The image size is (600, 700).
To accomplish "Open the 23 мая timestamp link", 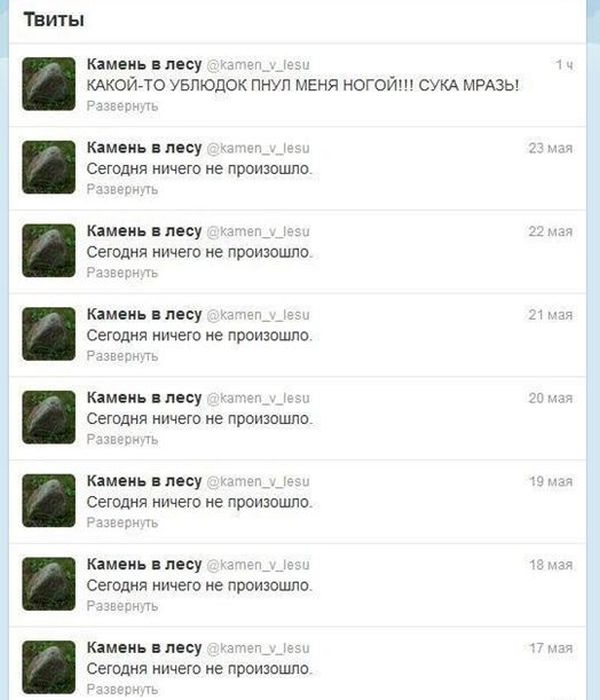I will tap(550, 148).
